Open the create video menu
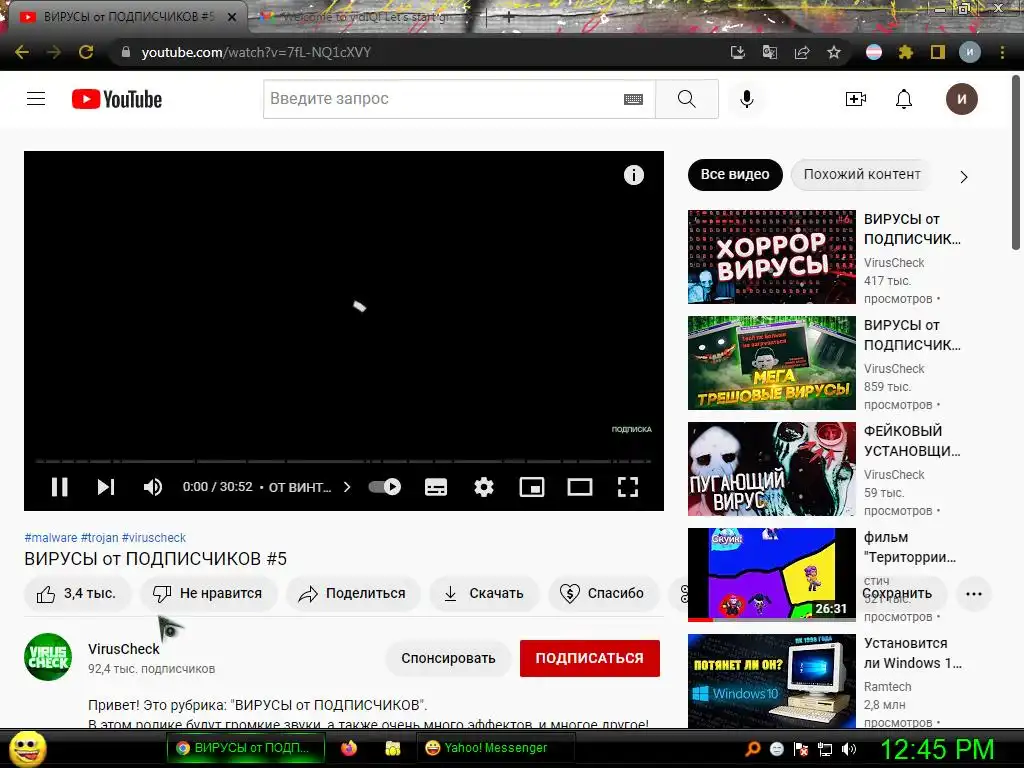1024x768 pixels. 856,99
